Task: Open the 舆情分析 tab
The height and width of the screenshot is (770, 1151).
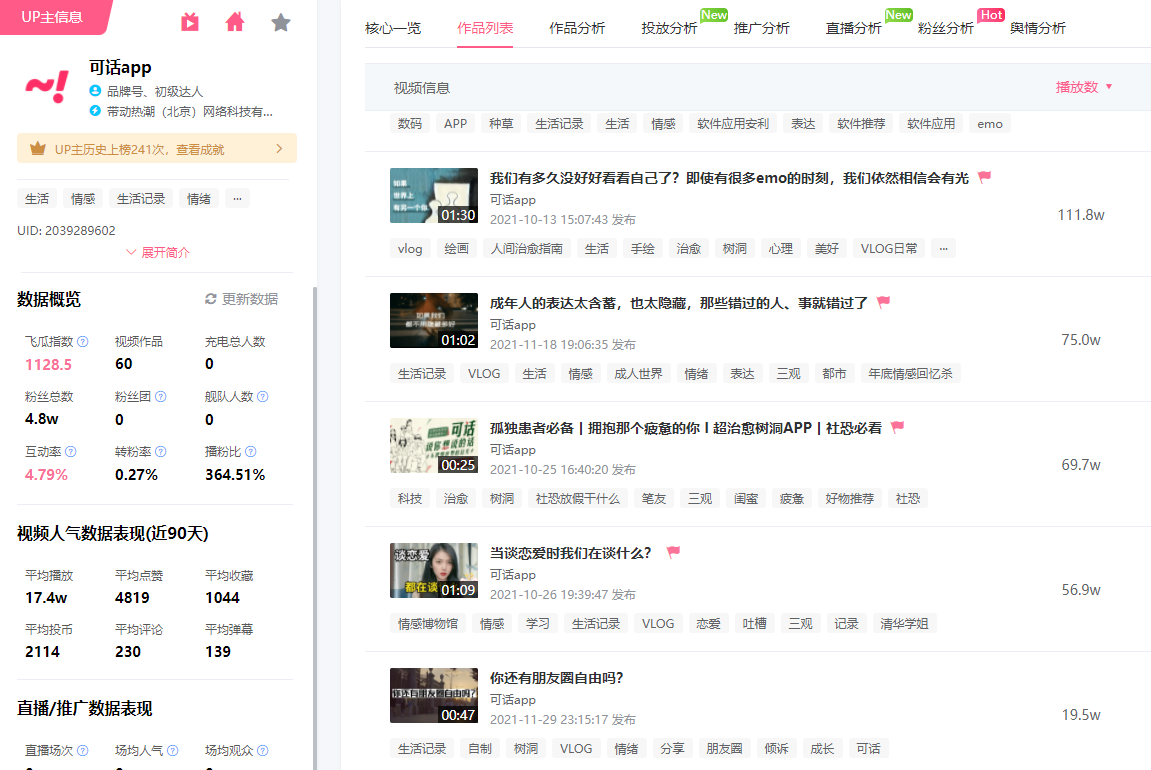Action: 1037,28
